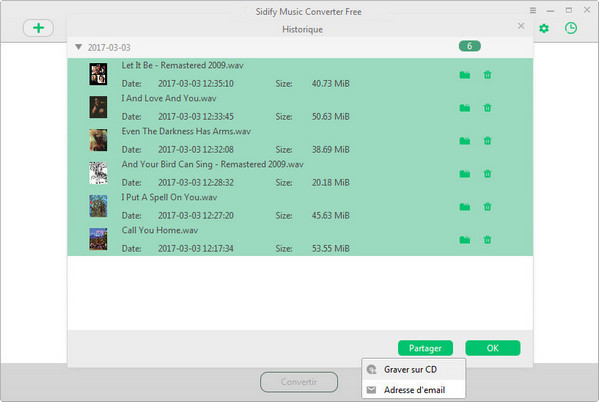Delete Call You Home.wav from history

(x=487, y=240)
